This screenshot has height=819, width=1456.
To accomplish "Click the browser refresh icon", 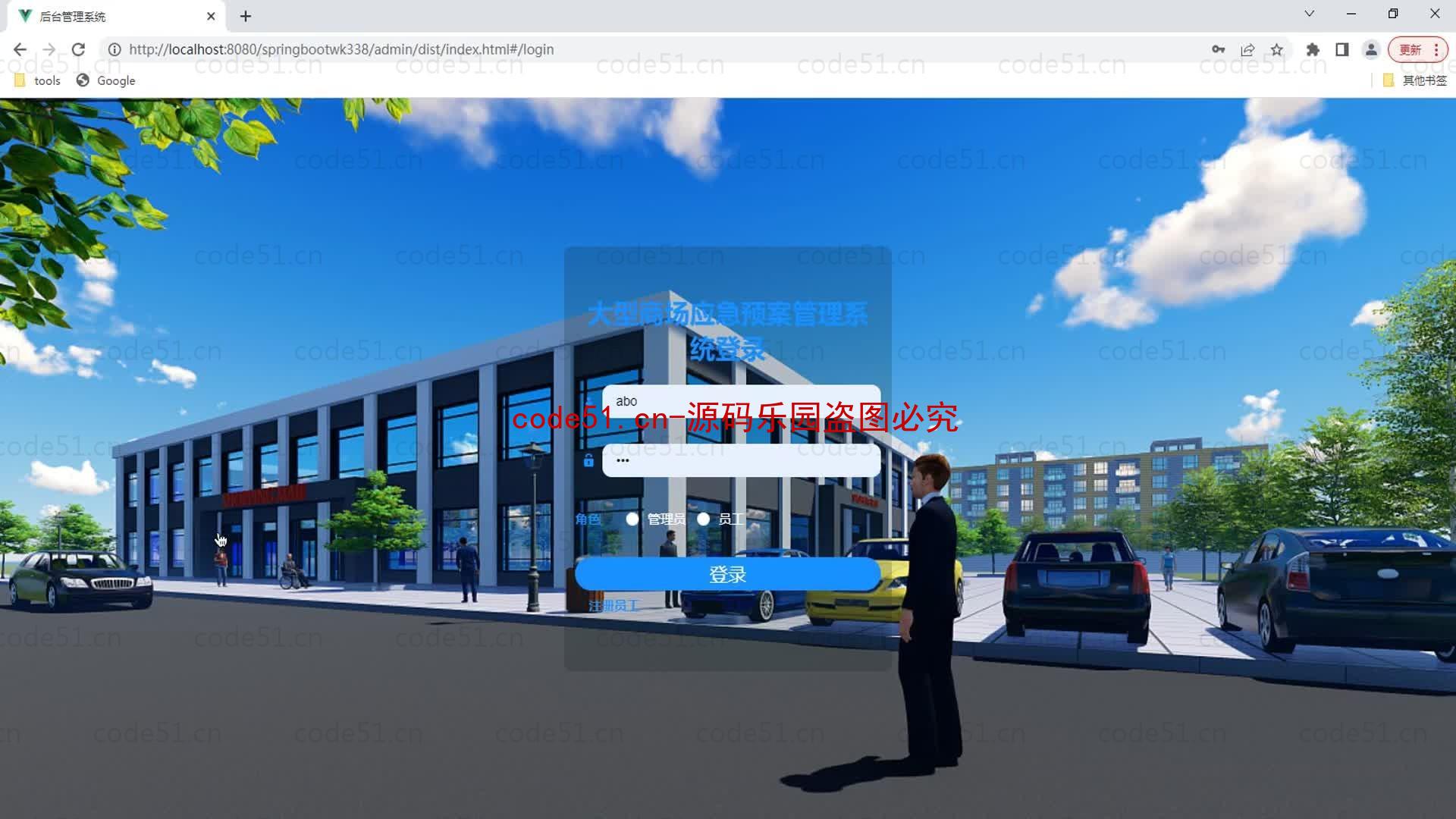I will click(x=79, y=49).
